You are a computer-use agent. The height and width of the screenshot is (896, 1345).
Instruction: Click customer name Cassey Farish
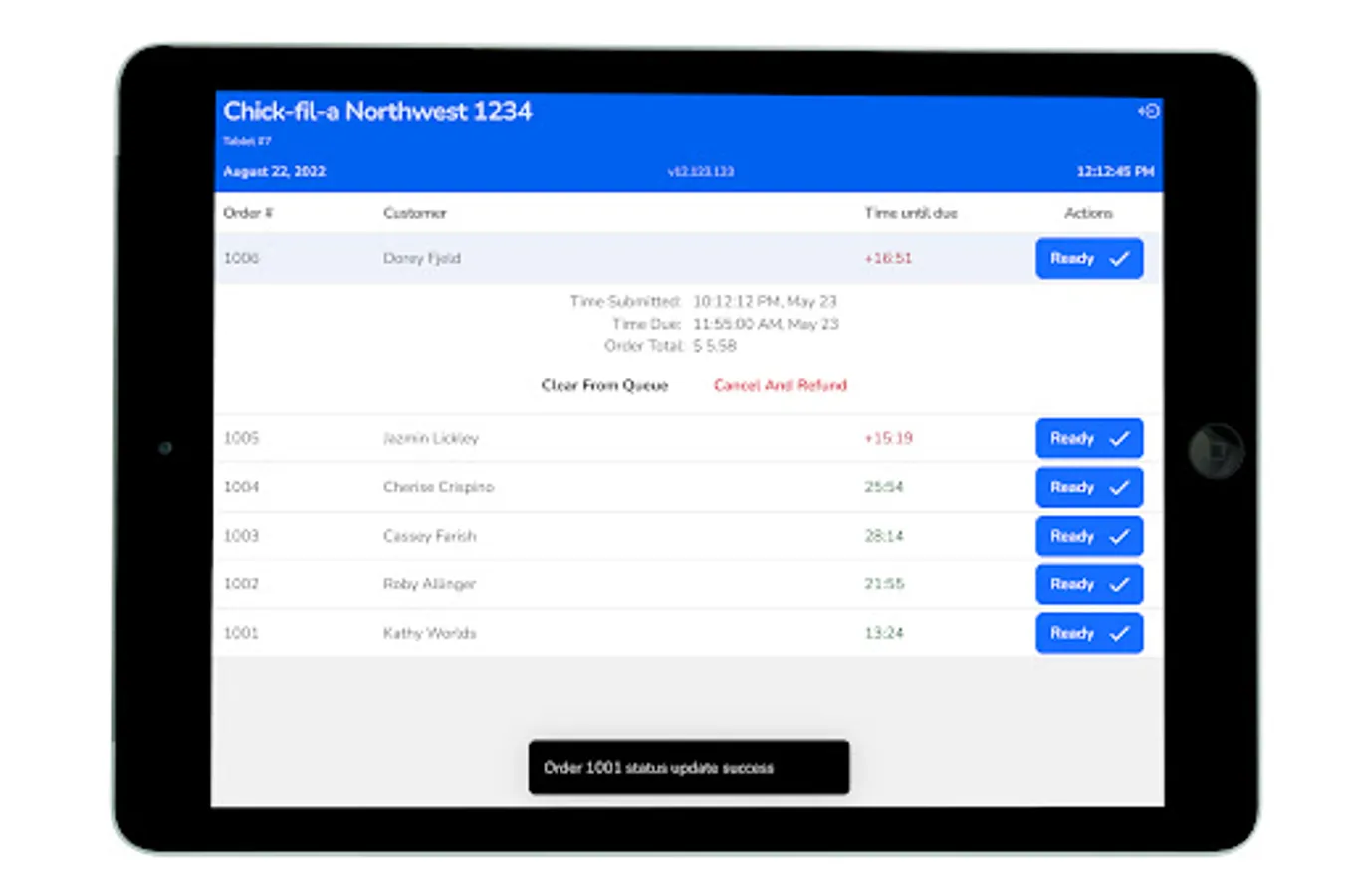coord(430,536)
